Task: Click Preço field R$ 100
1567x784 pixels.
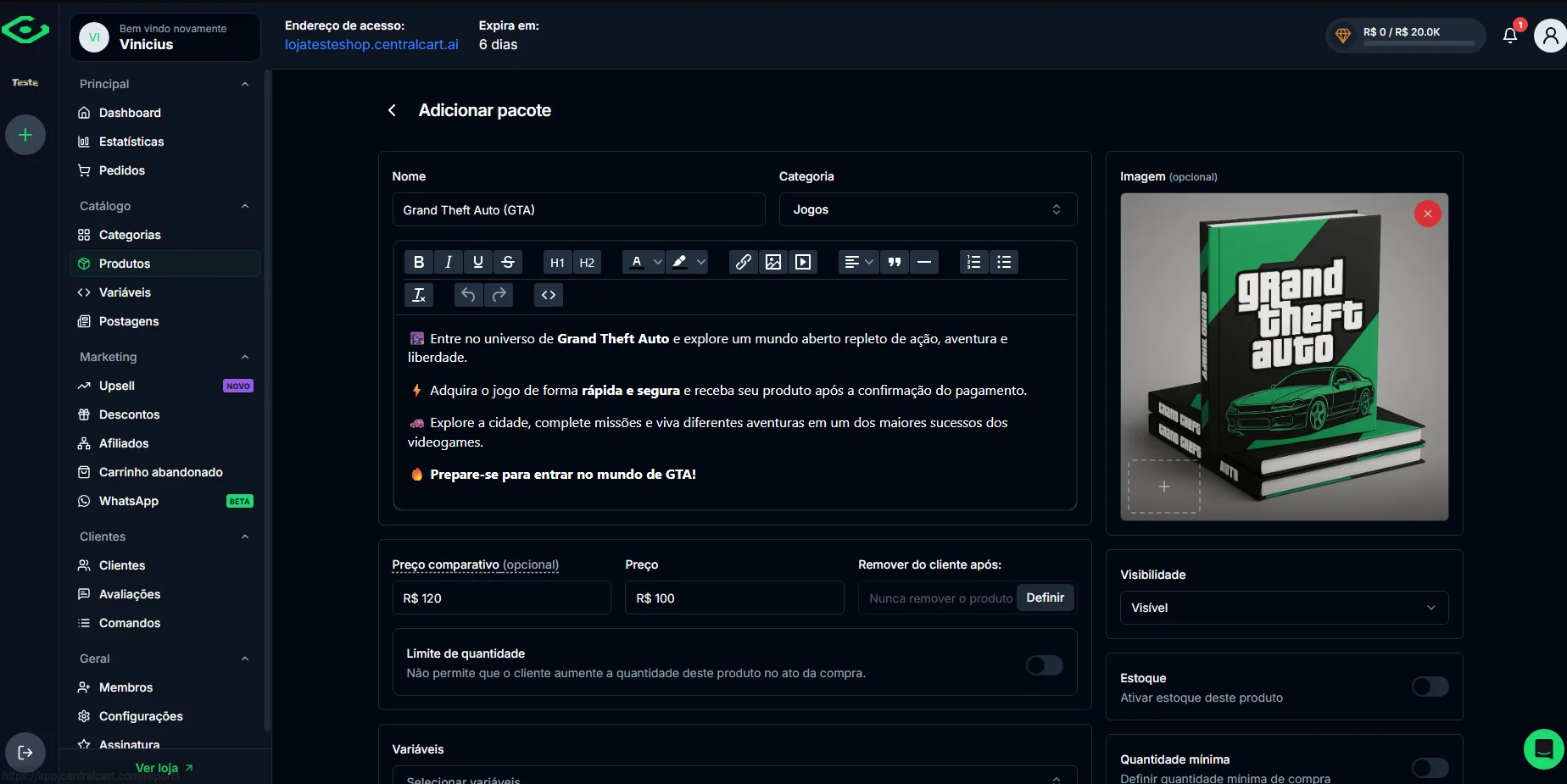Action: [734, 598]
